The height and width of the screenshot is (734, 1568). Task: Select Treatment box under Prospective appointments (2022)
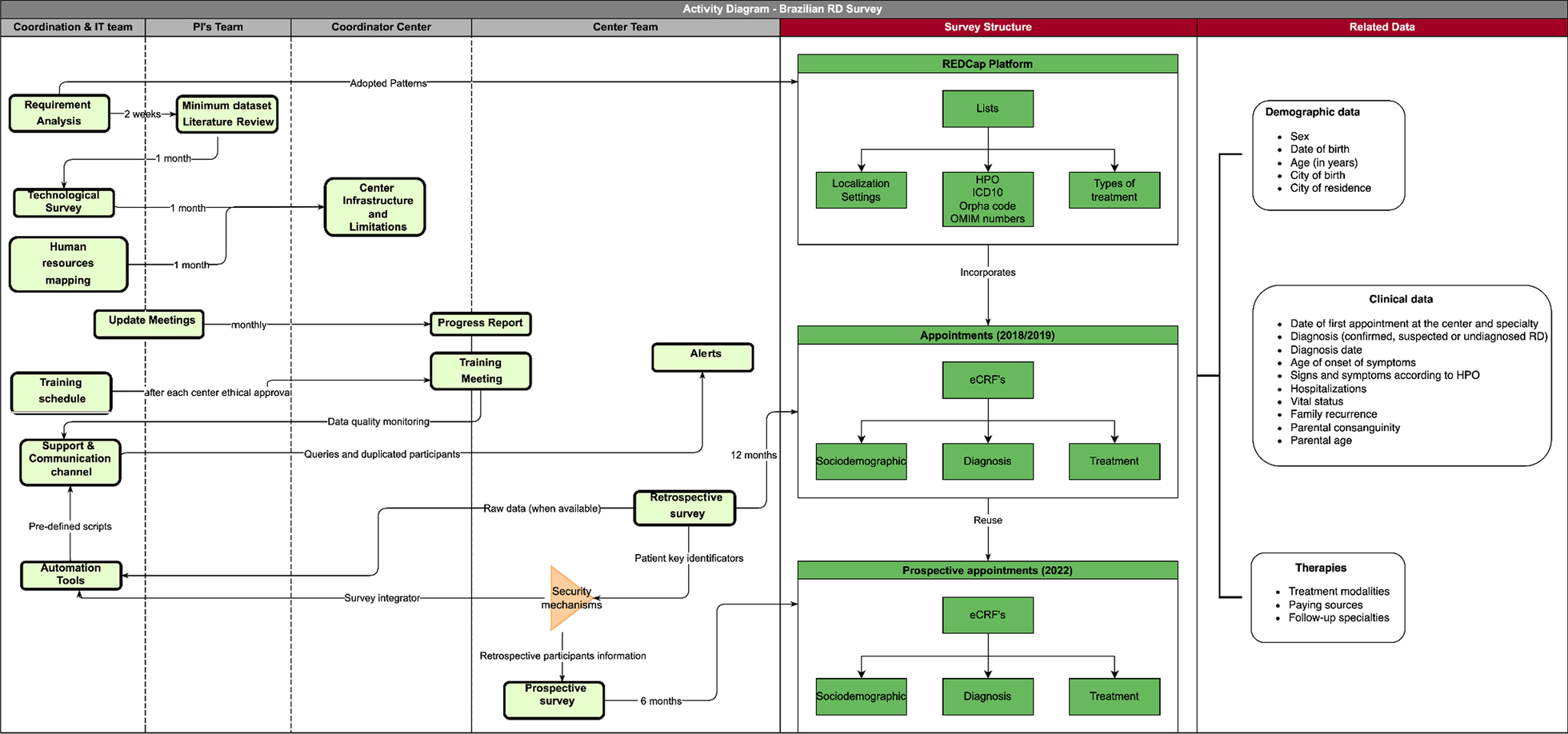tap(1114, 696)
